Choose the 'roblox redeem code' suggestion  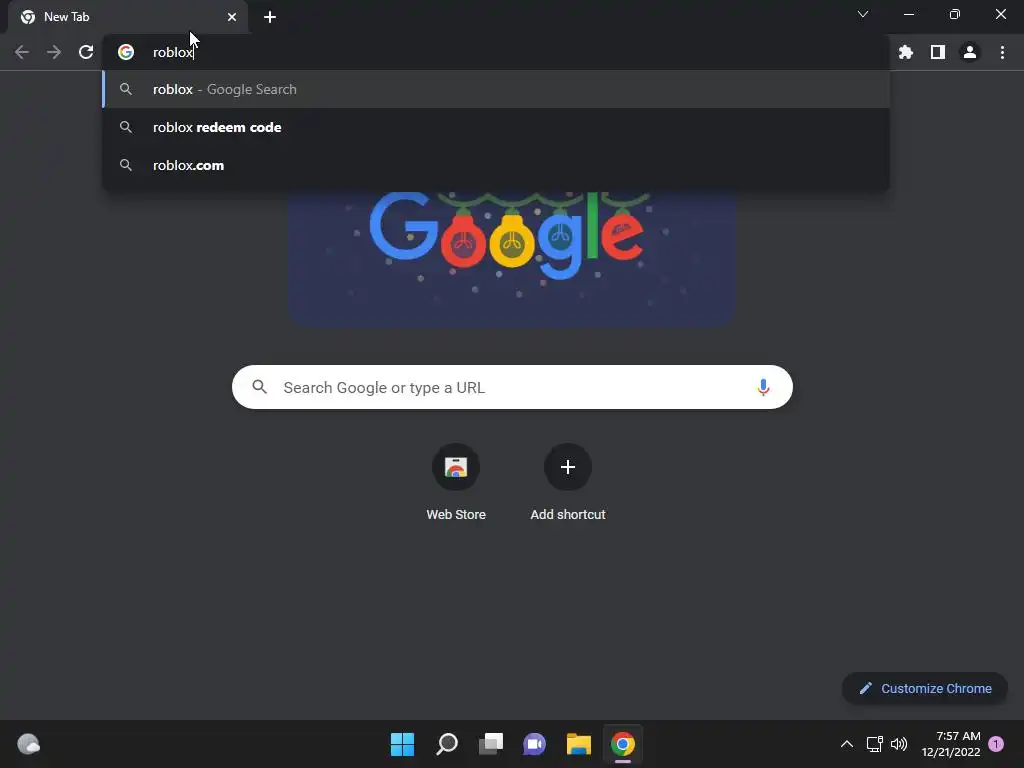click(496, 127)
